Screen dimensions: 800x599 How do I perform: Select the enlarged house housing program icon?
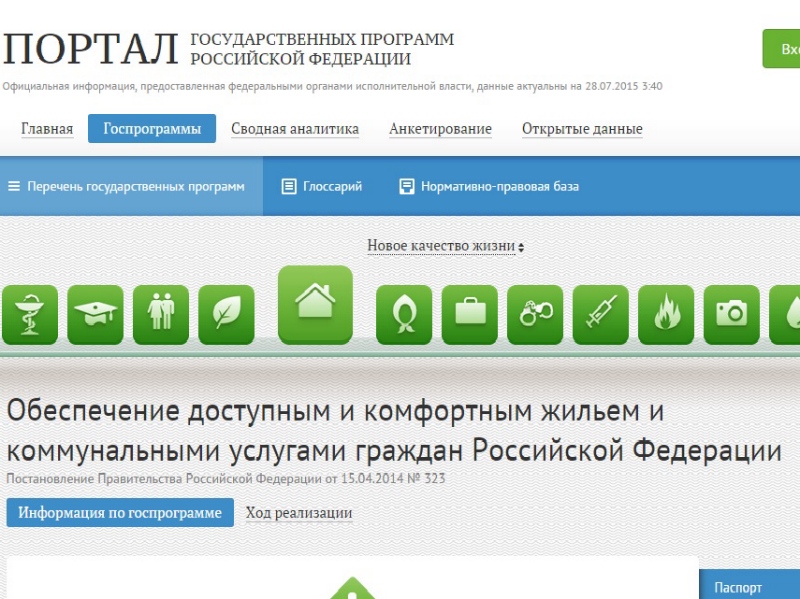[315, 304]
